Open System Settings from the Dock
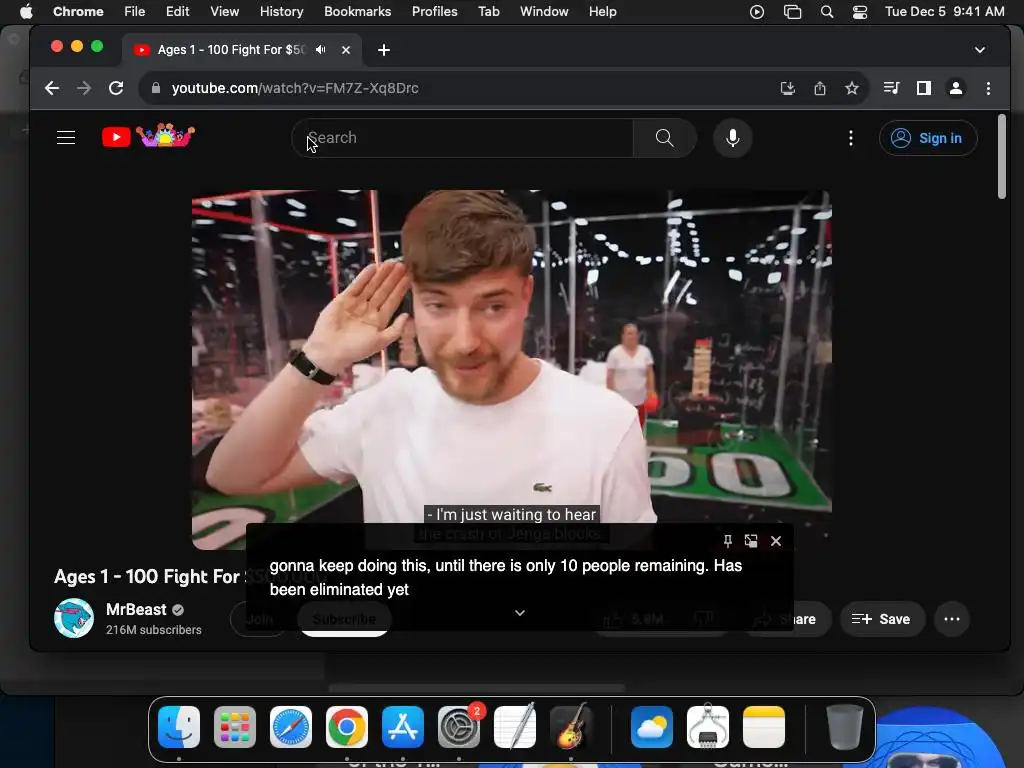Screen dimensions: 1024x768 pos(459,727)
